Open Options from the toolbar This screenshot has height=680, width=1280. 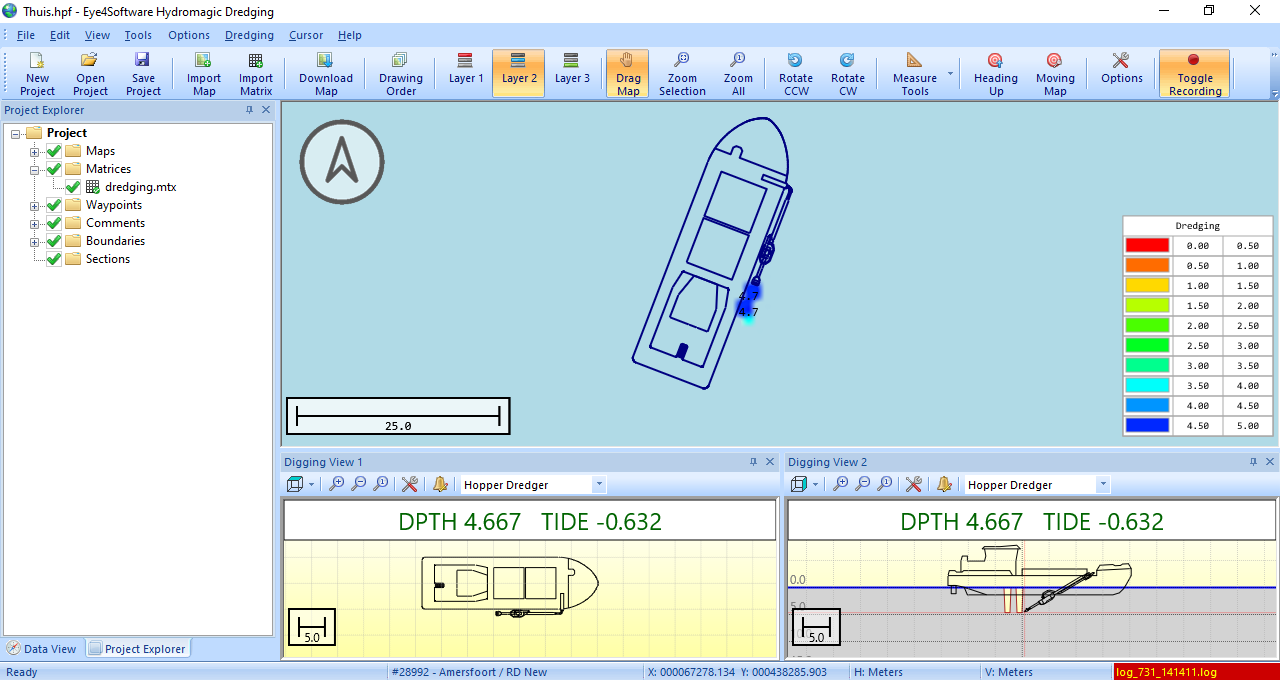click(1122, 73)
